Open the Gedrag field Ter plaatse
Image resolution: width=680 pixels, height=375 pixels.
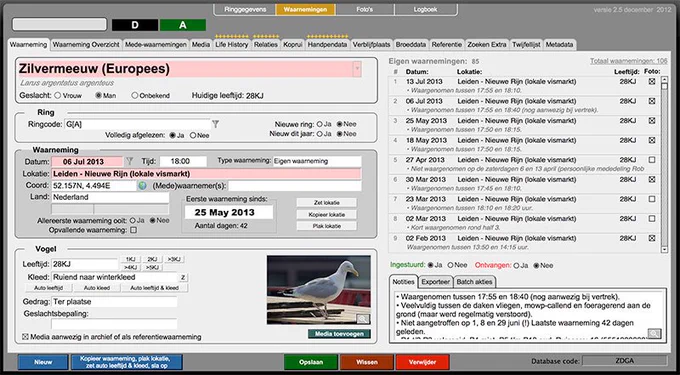click(x=114, y=302)
